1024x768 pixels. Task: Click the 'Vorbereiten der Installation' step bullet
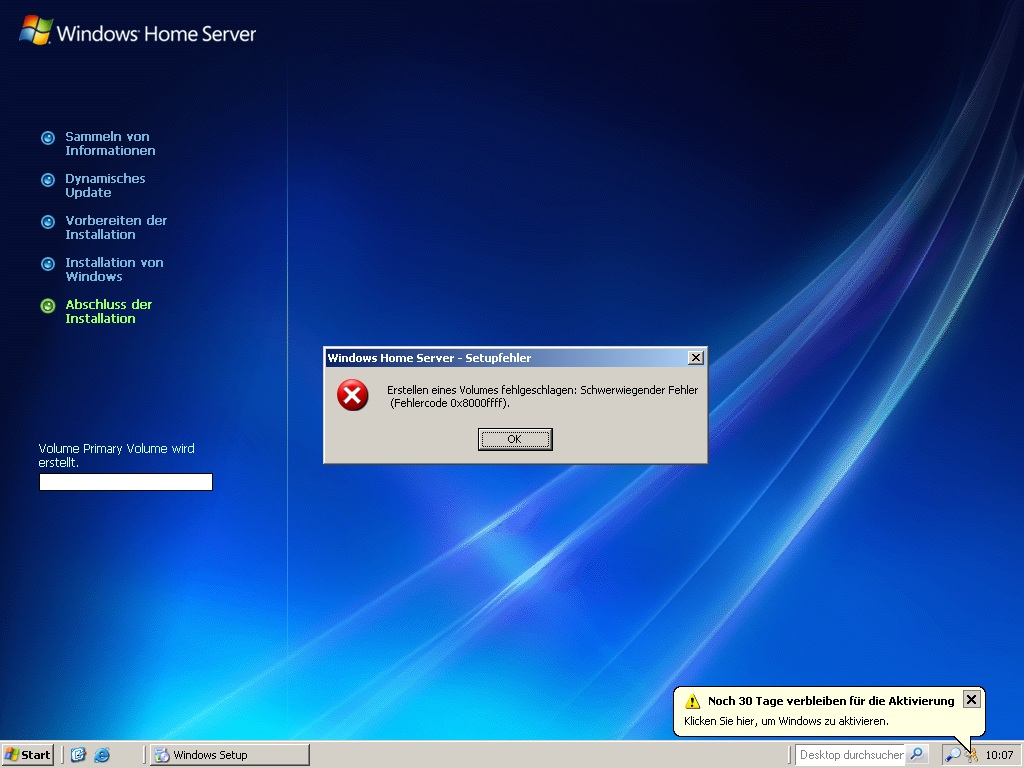[x=48, y=222]
